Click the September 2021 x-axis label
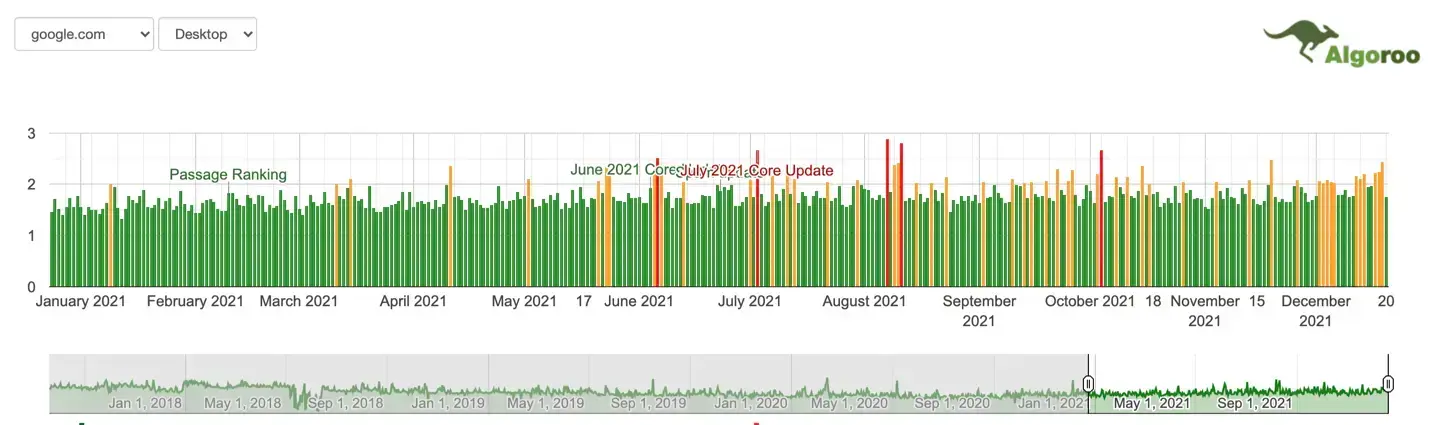This screenshot has height=425, width=1434. click(979, 310)
